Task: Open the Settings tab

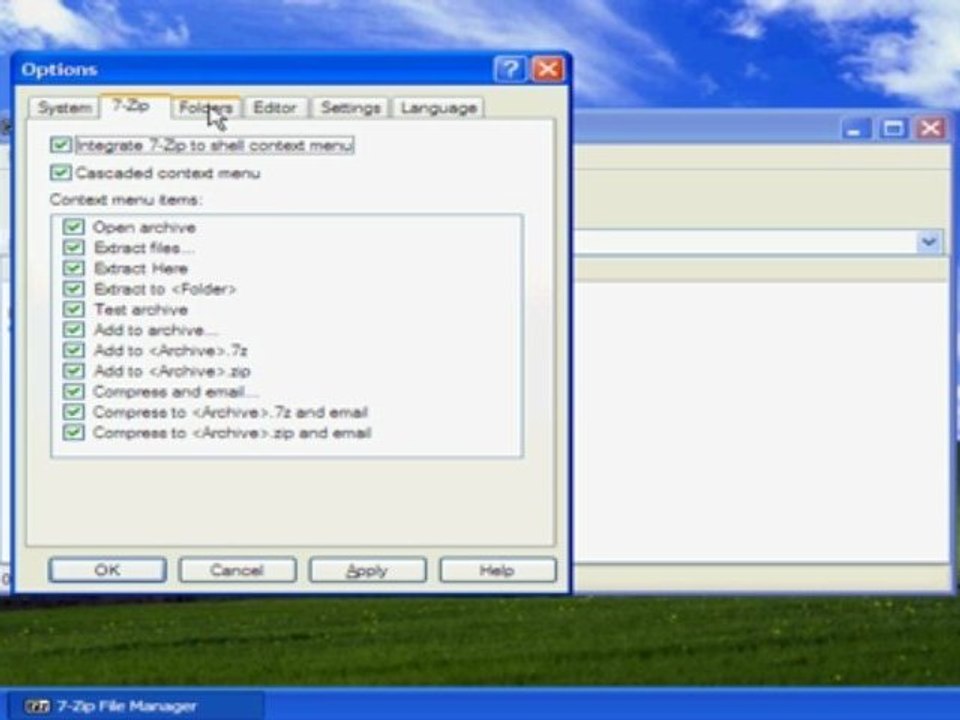Action: [350, 108]
